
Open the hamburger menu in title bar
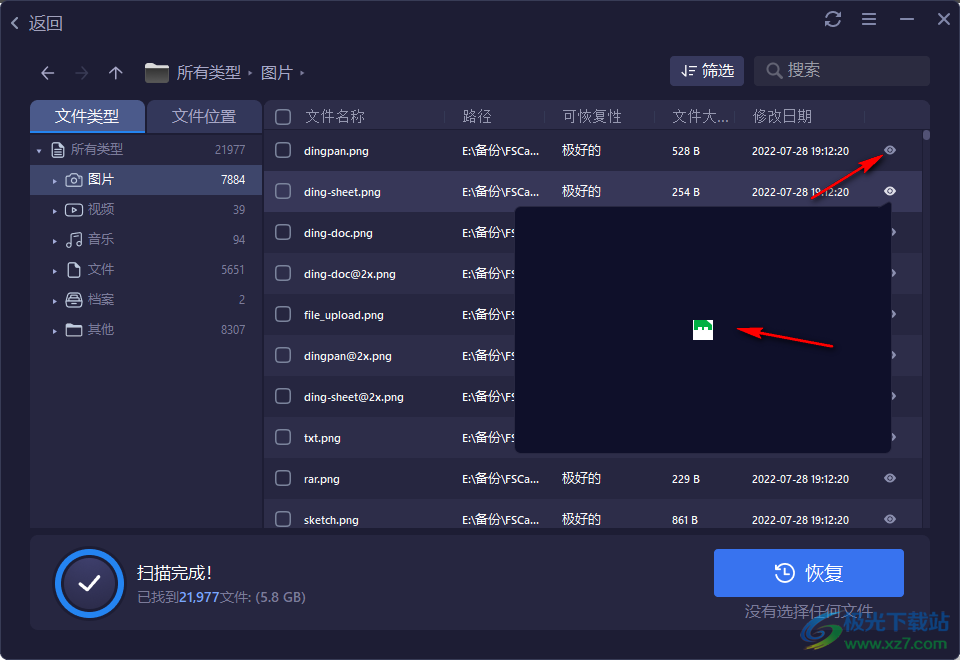tap(869, 18)
